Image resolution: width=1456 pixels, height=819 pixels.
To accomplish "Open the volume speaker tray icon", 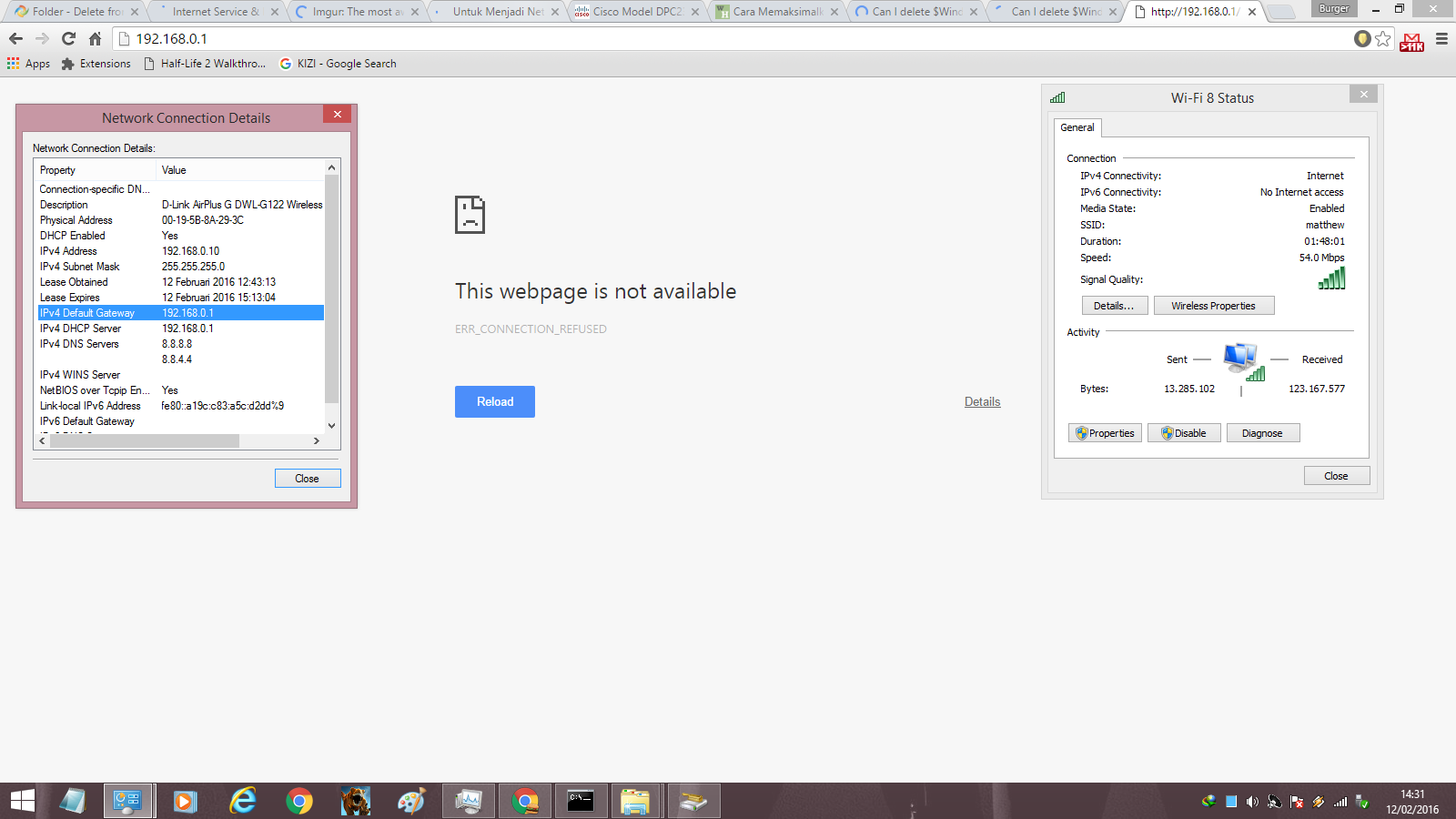I will click(x=1252, y=802).
